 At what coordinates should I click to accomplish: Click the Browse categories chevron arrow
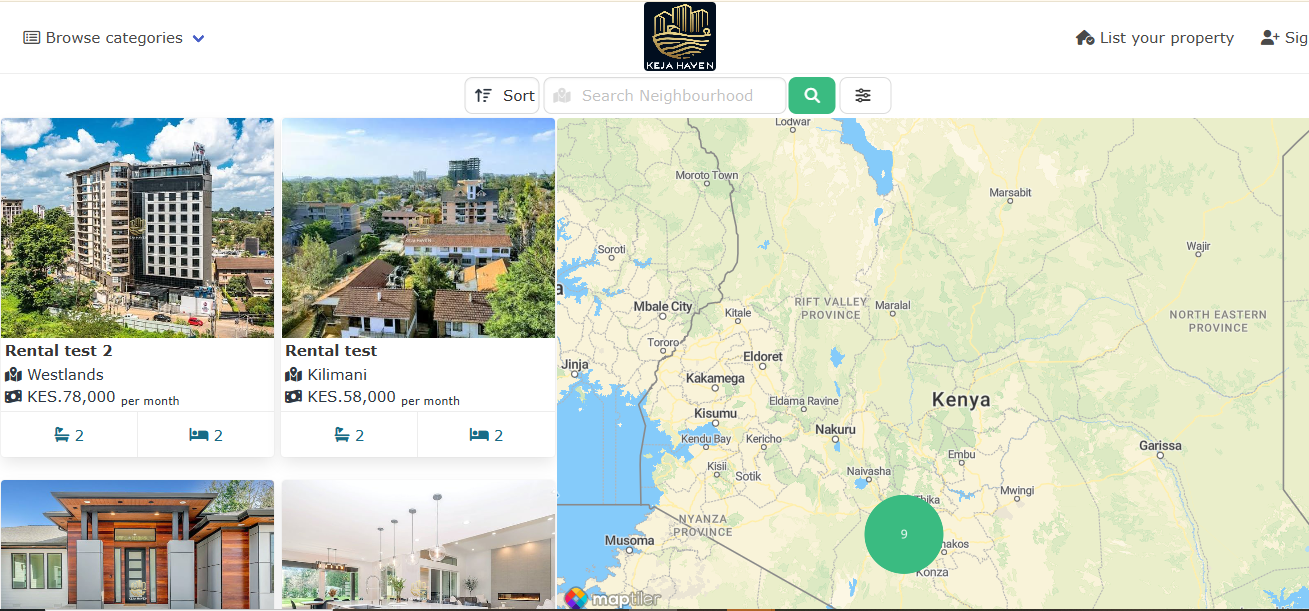[x=198, y=39]
